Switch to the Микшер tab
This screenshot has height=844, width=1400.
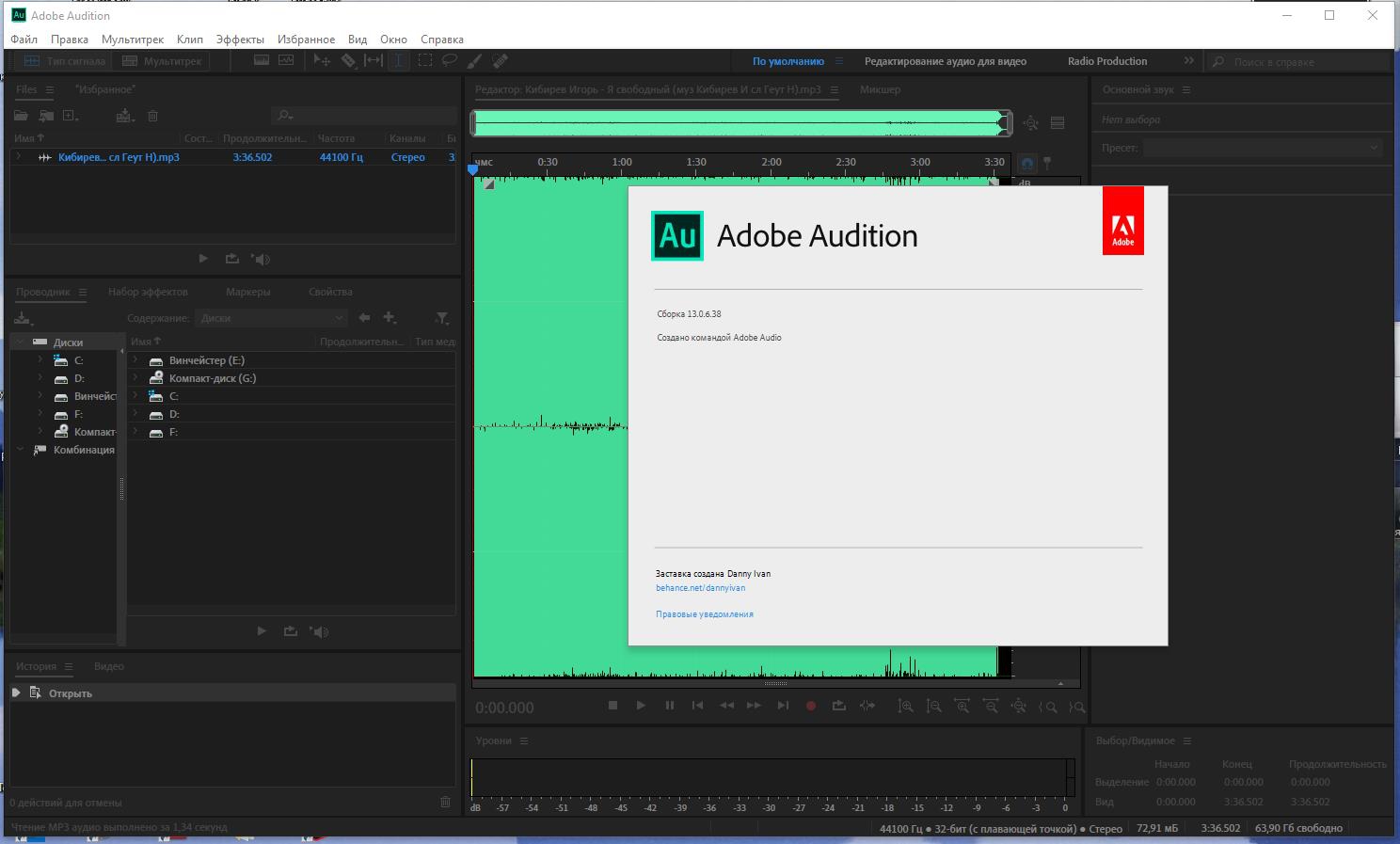pos(880,89)
